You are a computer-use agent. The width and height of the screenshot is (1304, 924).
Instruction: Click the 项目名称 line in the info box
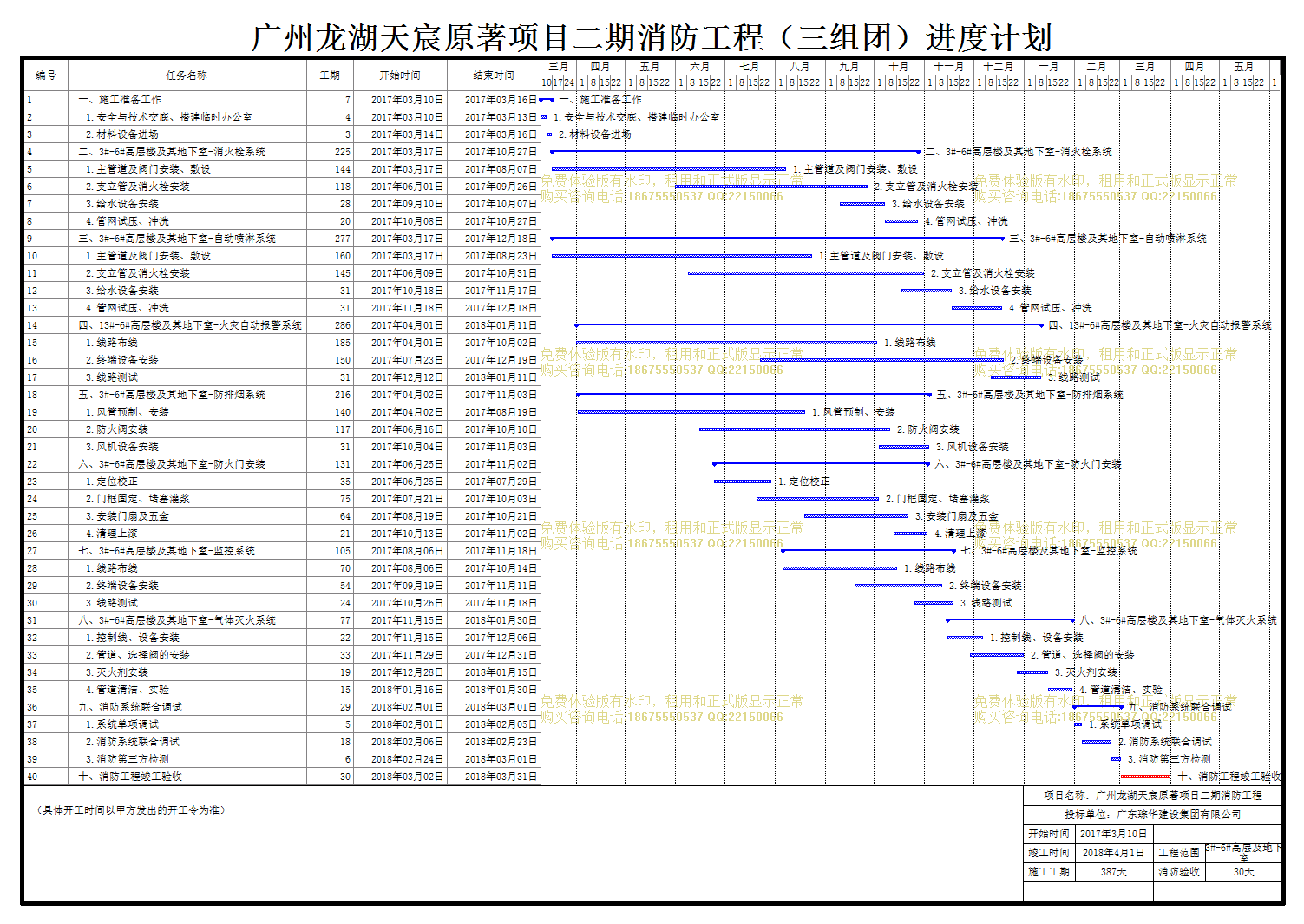point(1153,796)
